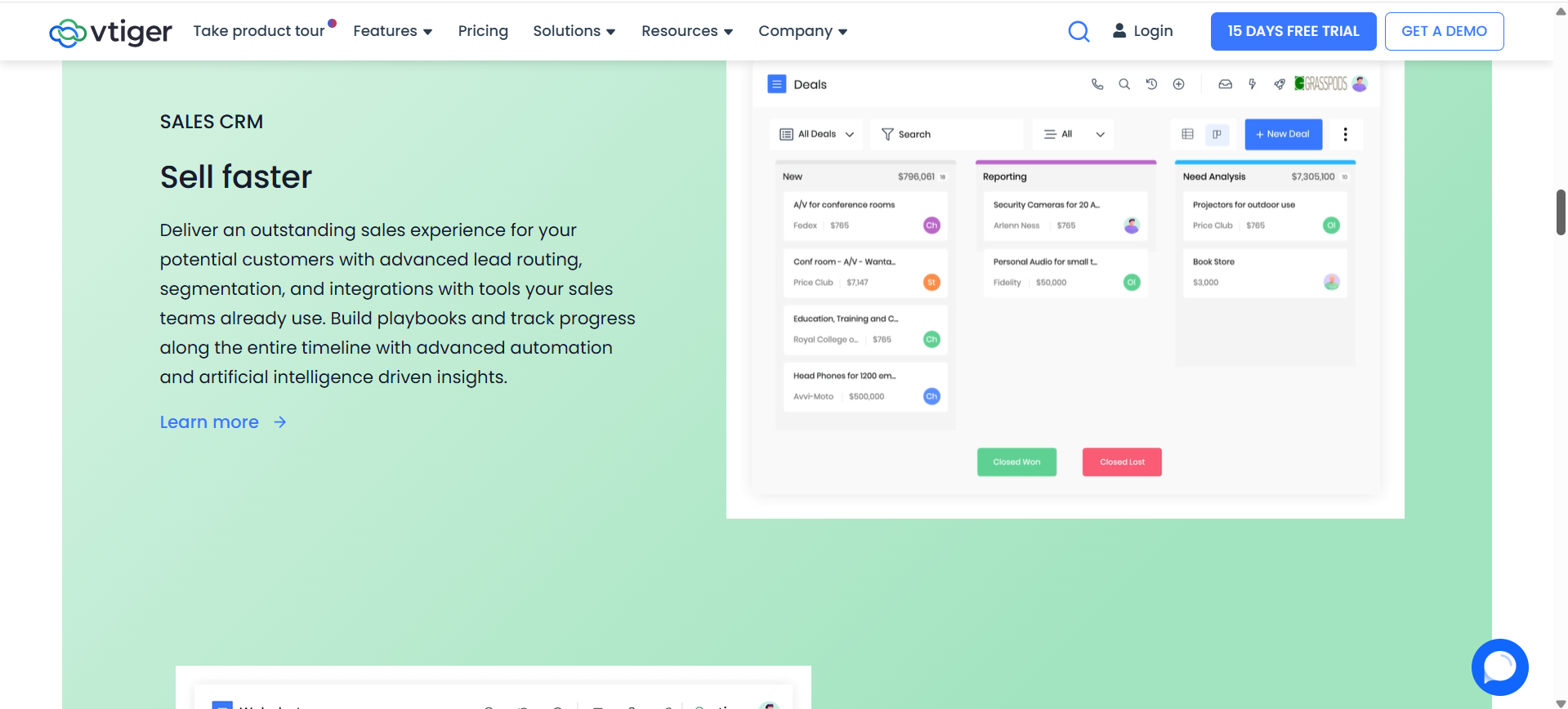Image resolution: width=1568 pixels, height=709 pixels.
Task: Expand the Resources dropdown menu
Action: [x=686, y=31]
